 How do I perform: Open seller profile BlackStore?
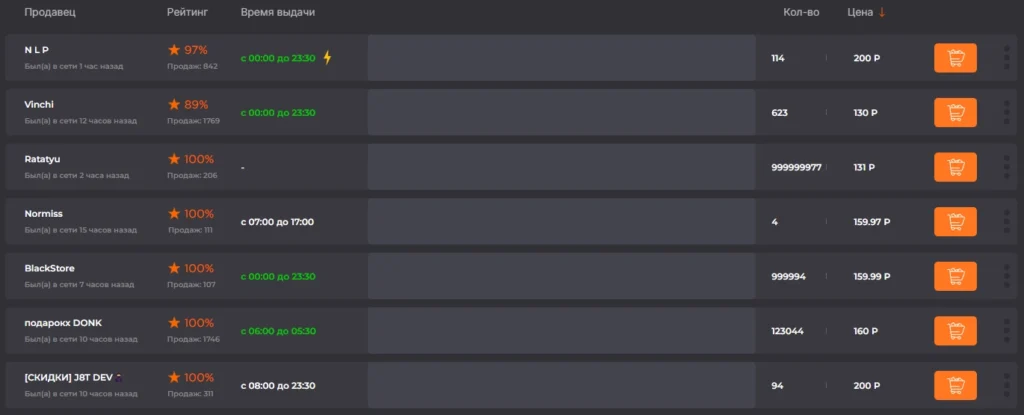coord(50,268)
